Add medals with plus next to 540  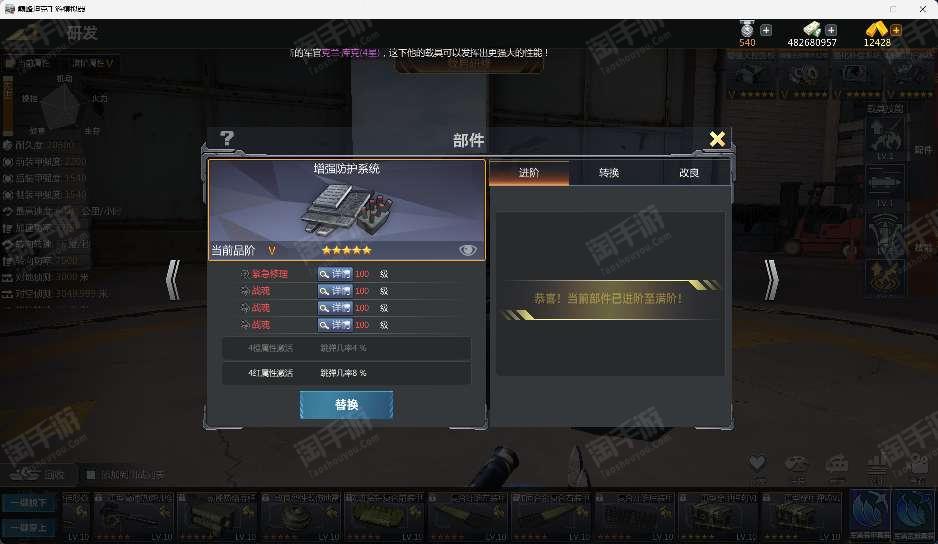coord(766,30)
